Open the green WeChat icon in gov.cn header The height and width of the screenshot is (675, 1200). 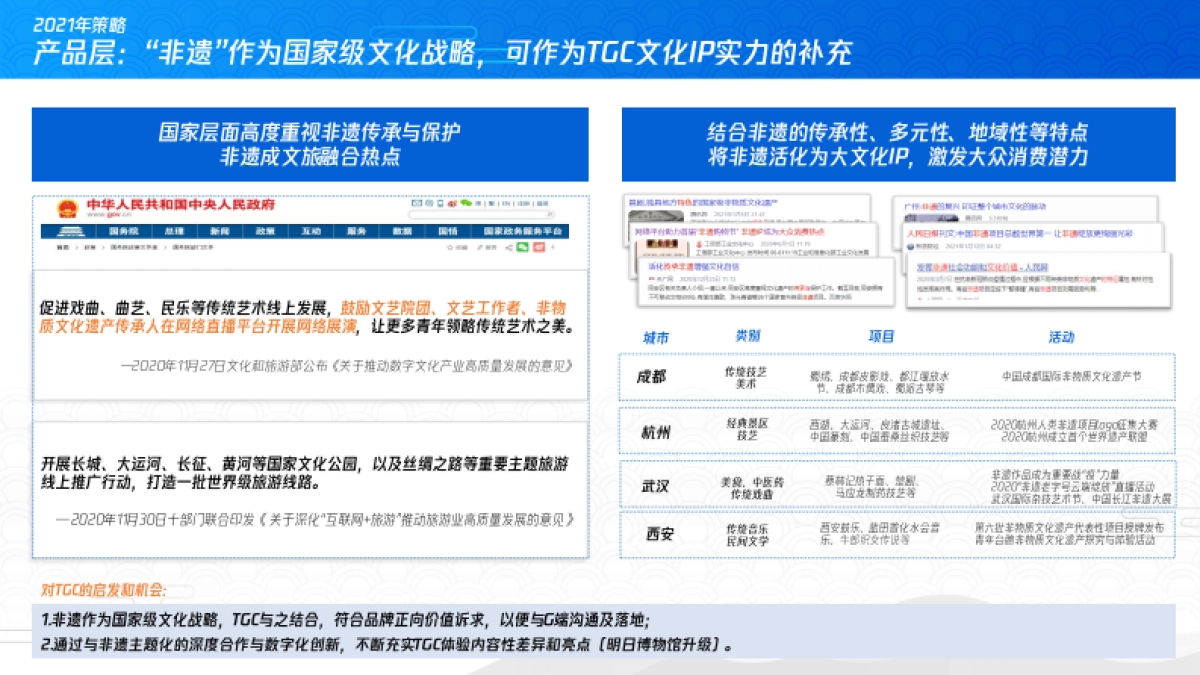(466, 203)
